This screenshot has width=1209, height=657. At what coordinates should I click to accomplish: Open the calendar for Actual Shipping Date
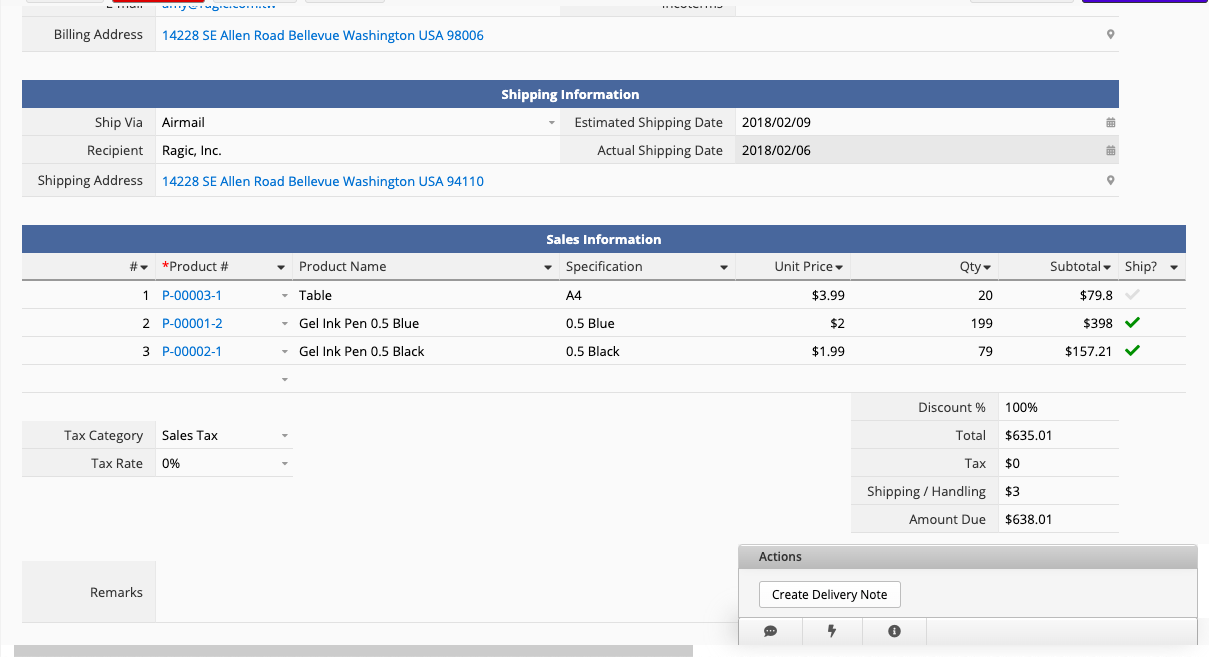coord(1110,151)
